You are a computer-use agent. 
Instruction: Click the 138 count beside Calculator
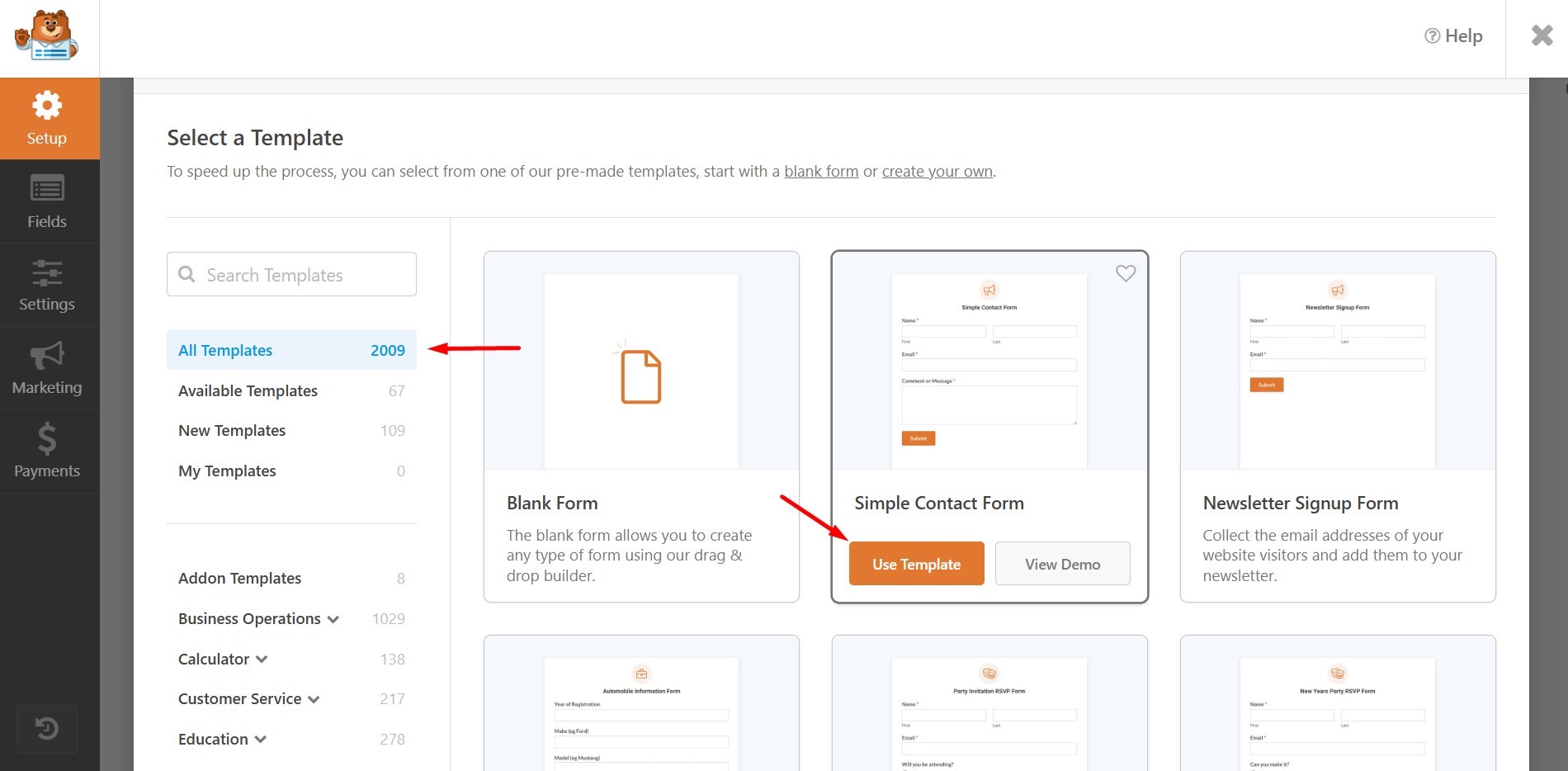tap(393, 659)
